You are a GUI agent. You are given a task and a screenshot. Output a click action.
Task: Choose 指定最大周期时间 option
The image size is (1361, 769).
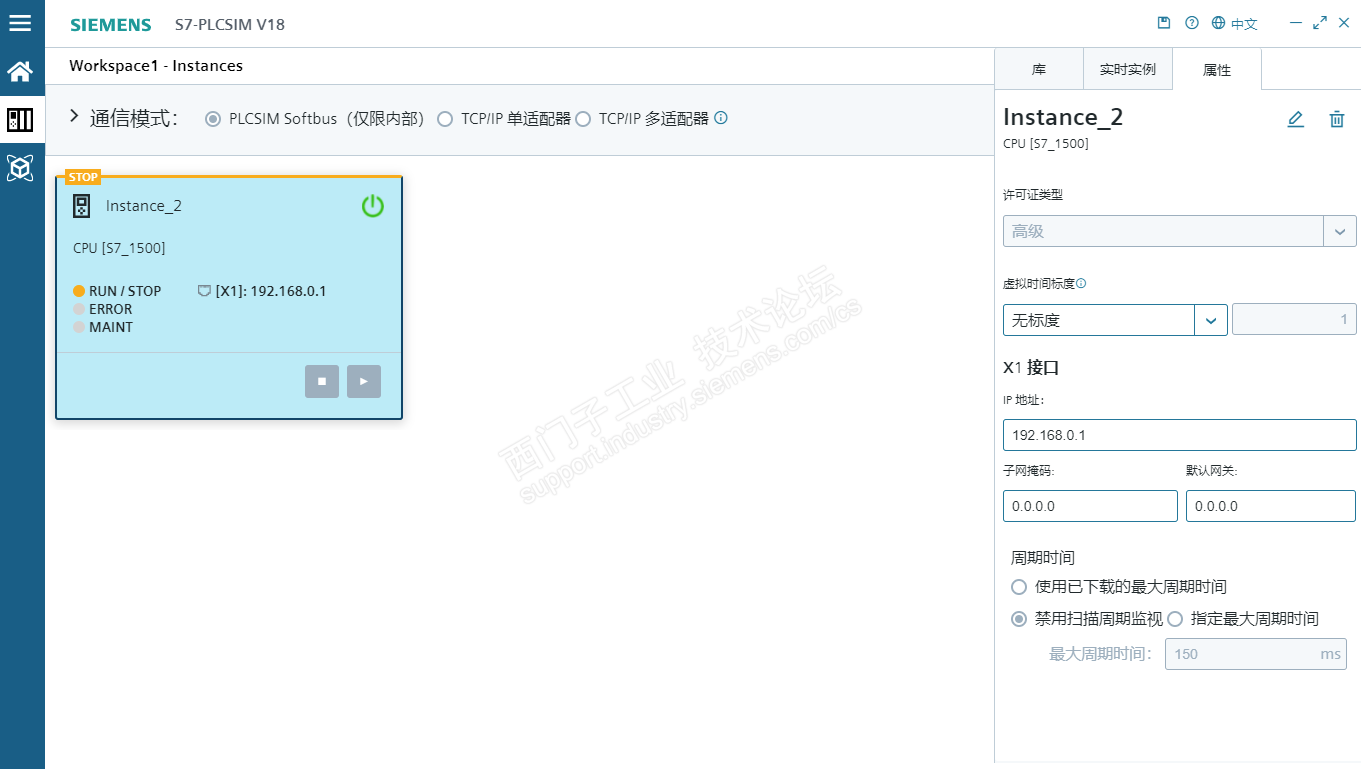coord(1175,619)
